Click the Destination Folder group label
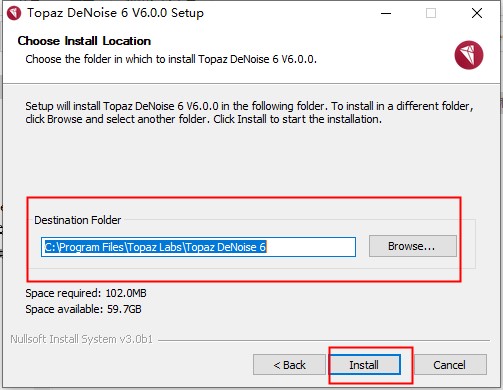Viewport: 503px width, 390px height. coord(78,220)
